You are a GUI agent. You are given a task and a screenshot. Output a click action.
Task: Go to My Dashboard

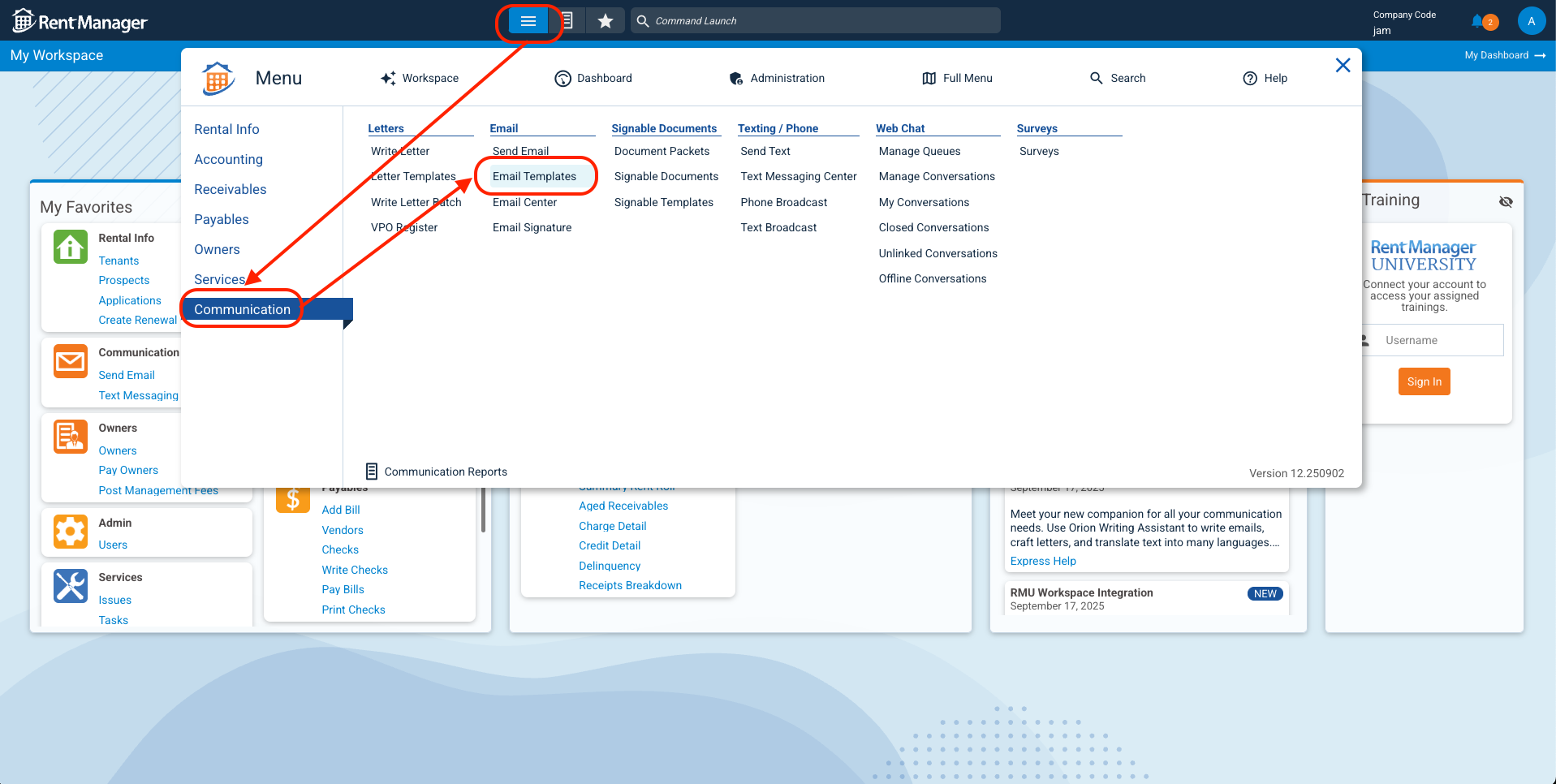click(1505, 55)
